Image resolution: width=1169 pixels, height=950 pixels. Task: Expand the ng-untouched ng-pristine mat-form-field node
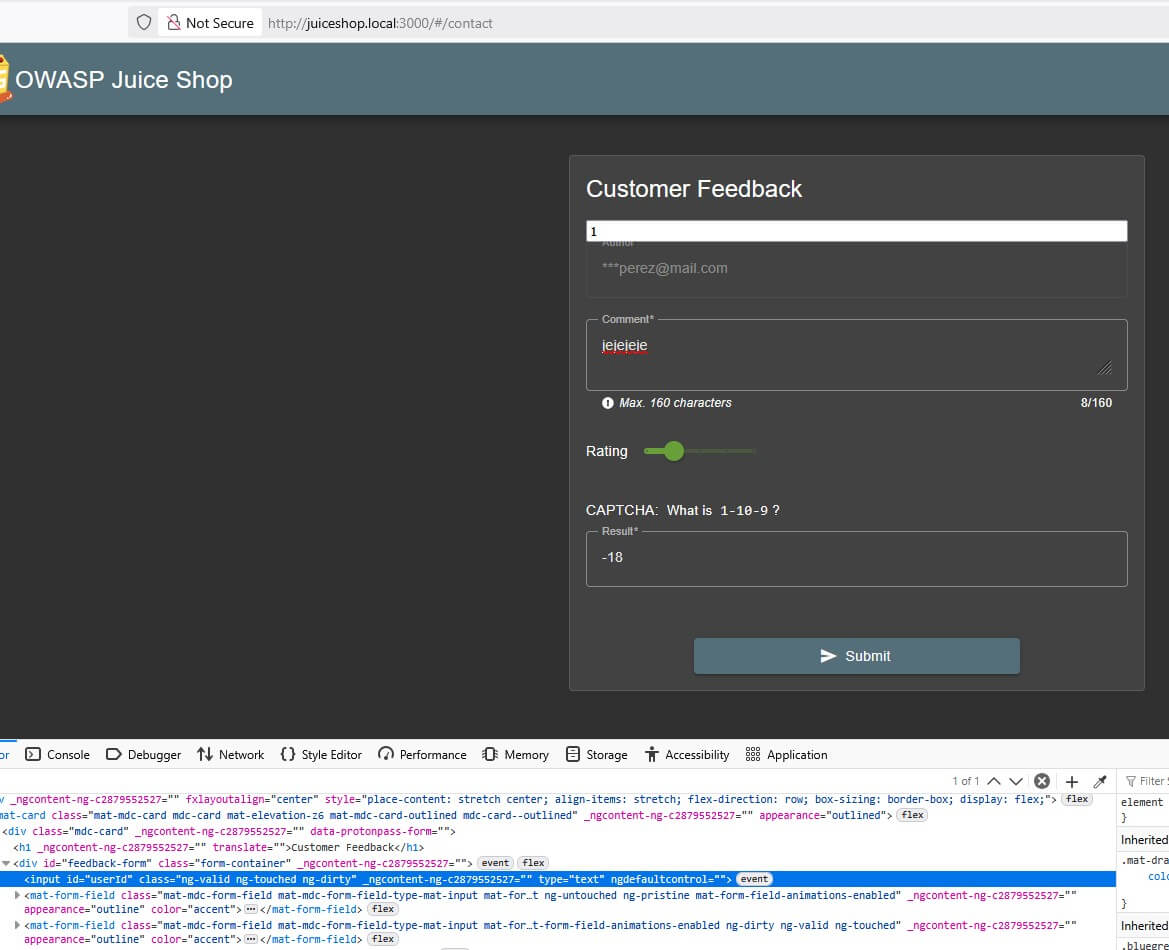click(17, 895)
